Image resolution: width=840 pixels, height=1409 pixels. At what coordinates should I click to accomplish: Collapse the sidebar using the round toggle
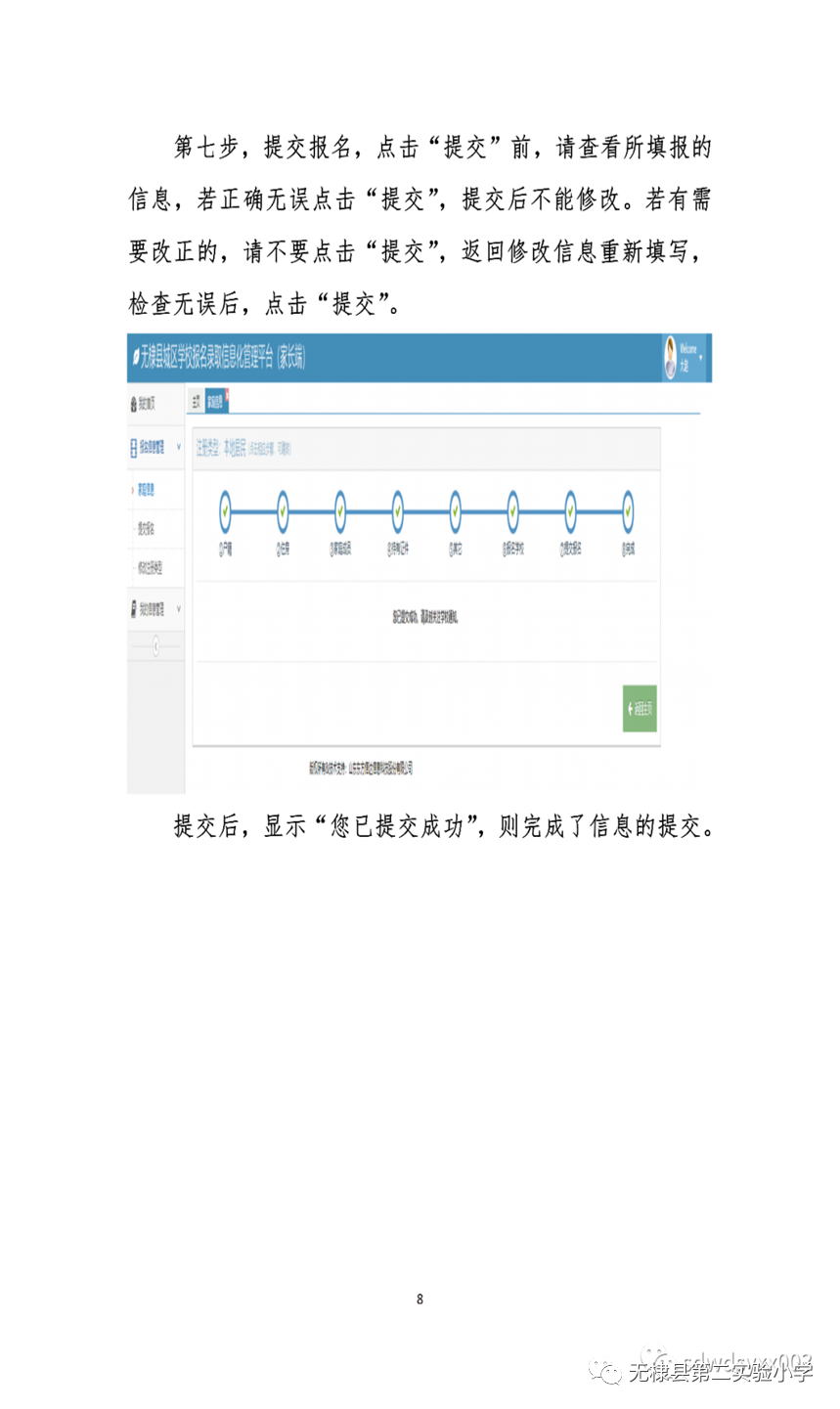tap(155, 646)
